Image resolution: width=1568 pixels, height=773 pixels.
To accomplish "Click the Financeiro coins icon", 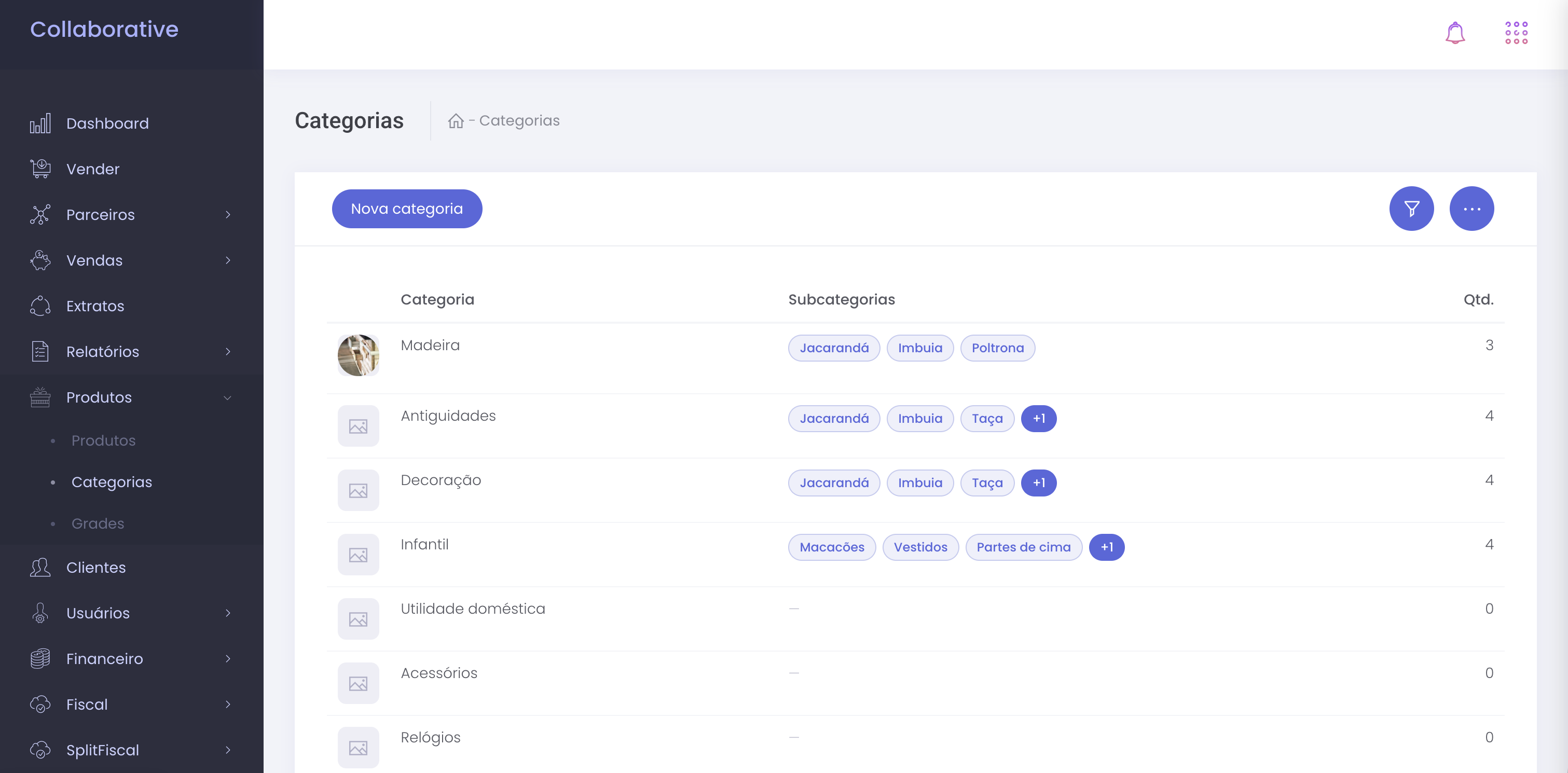I will click(x=40, y=658).
